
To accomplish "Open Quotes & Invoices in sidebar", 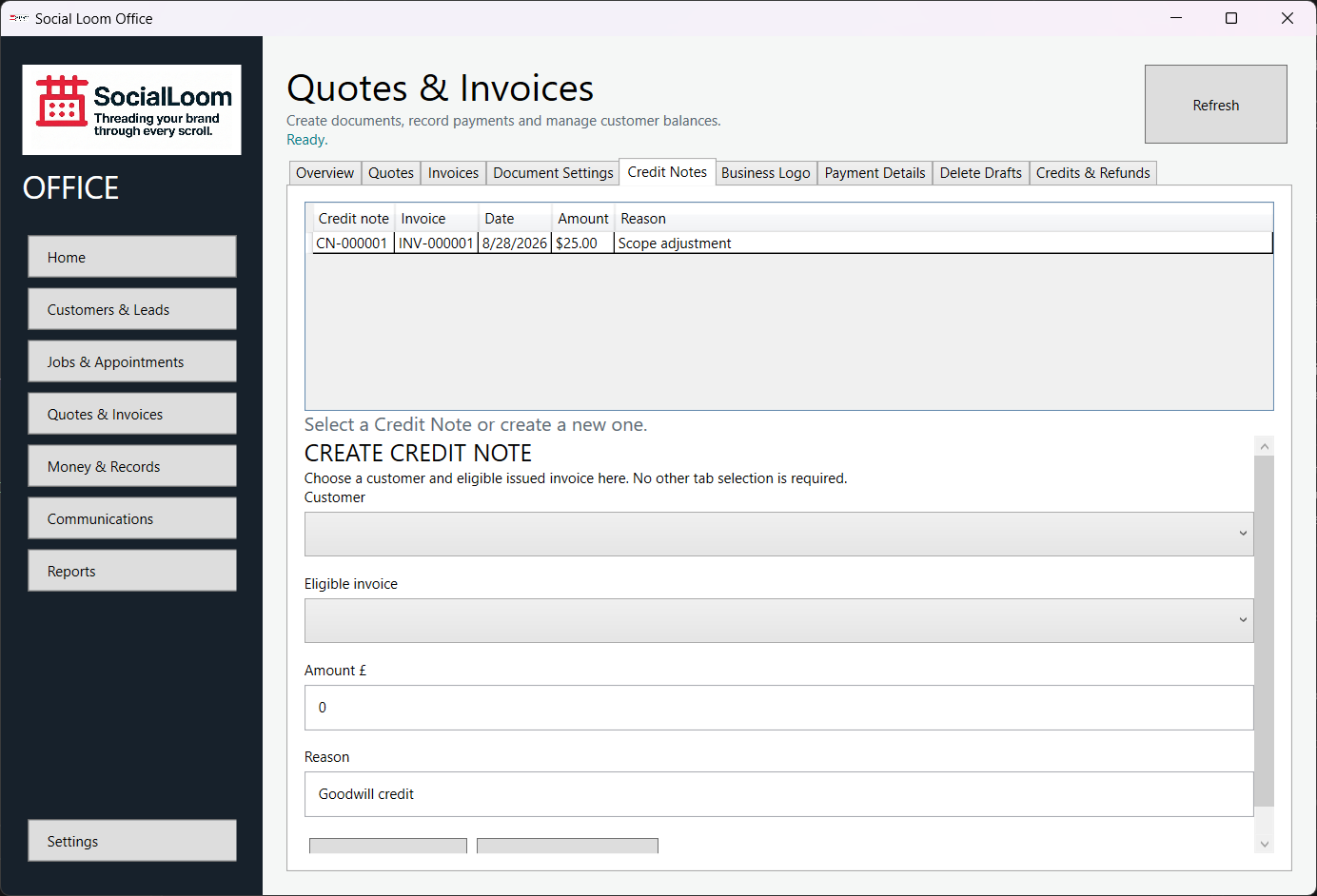I will pyautogui.click(x=132, y=414).
